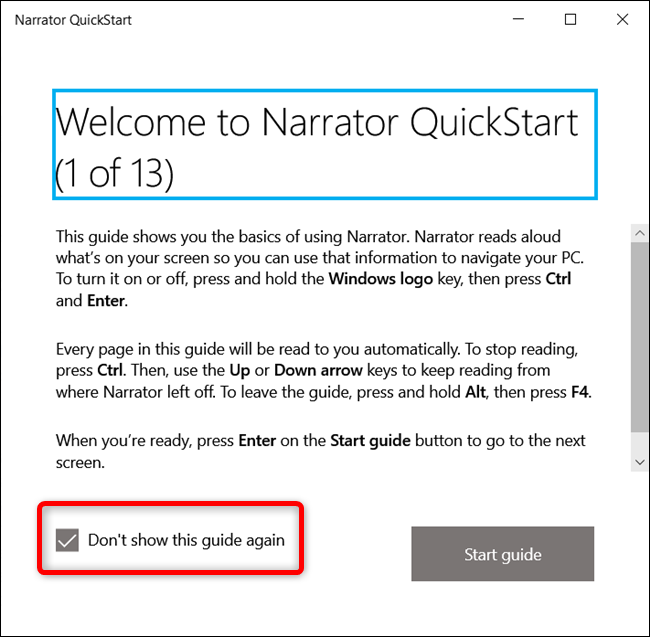Select the Welcome to Narrator QuickStart heading
This screenshot has height=637, width=650.
tap(325, 144)
